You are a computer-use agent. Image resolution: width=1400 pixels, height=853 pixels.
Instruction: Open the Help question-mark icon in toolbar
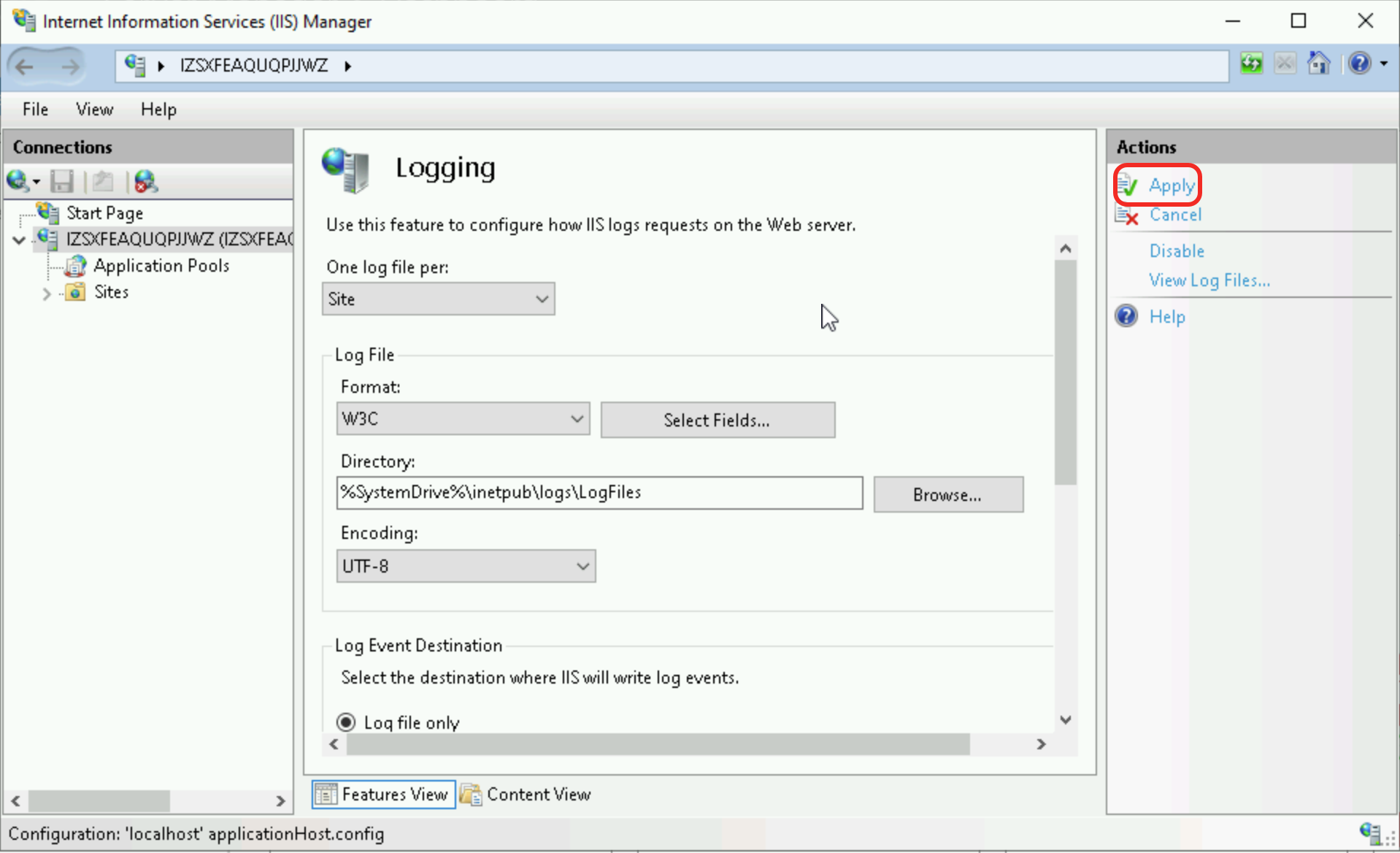click(1359, 64)
